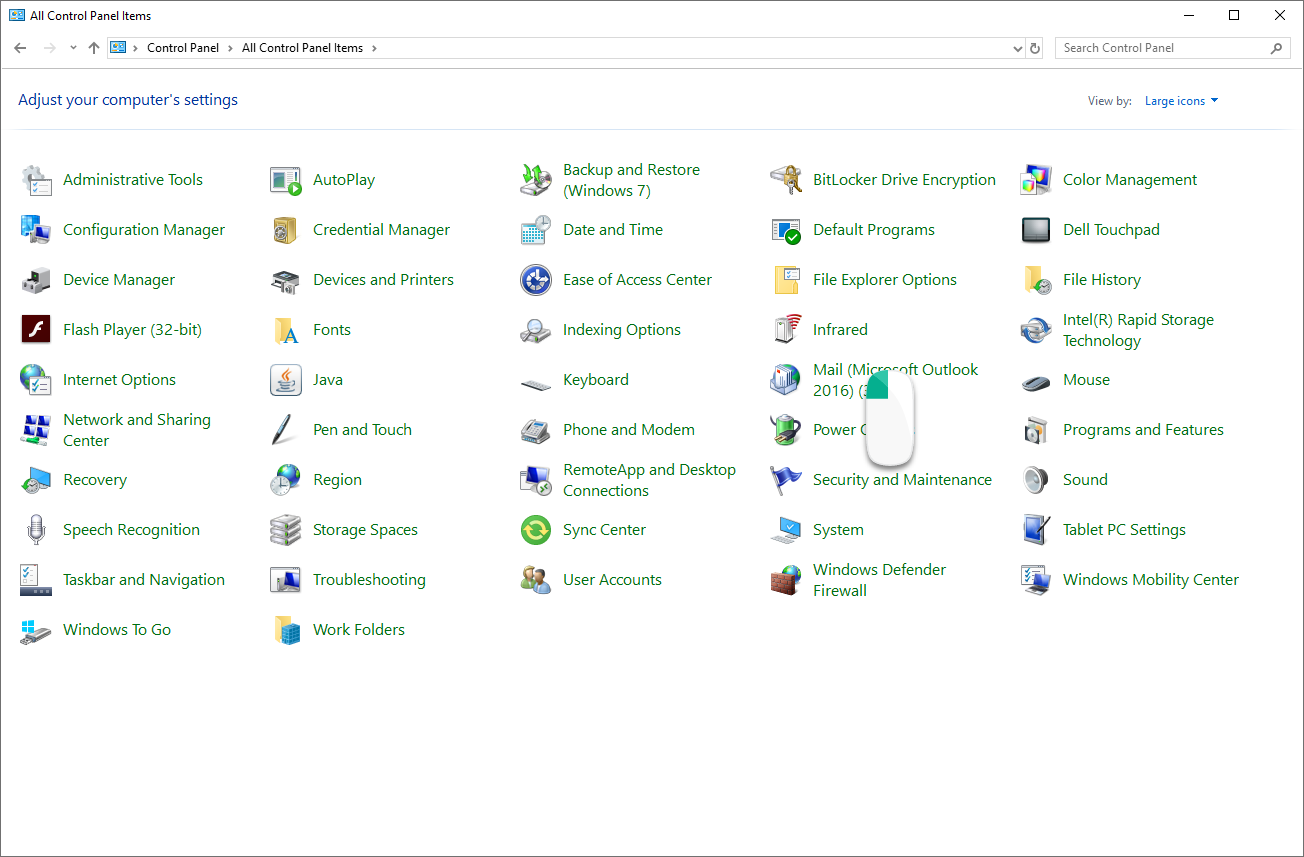Open the AutoPlay icon
Viewport: 1304px width, 857px height.
pyautogui.click(x=286, y=180)
